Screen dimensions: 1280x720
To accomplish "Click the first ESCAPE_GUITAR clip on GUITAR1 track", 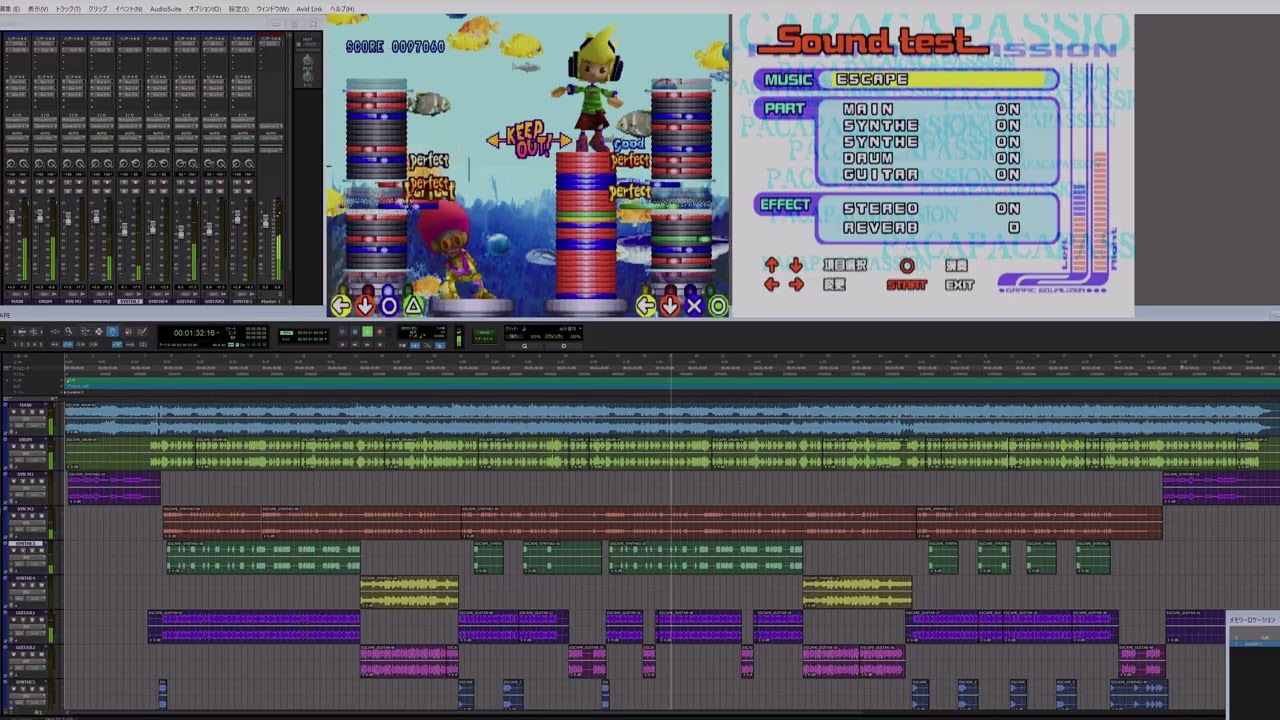I will [x=254, y=627].
